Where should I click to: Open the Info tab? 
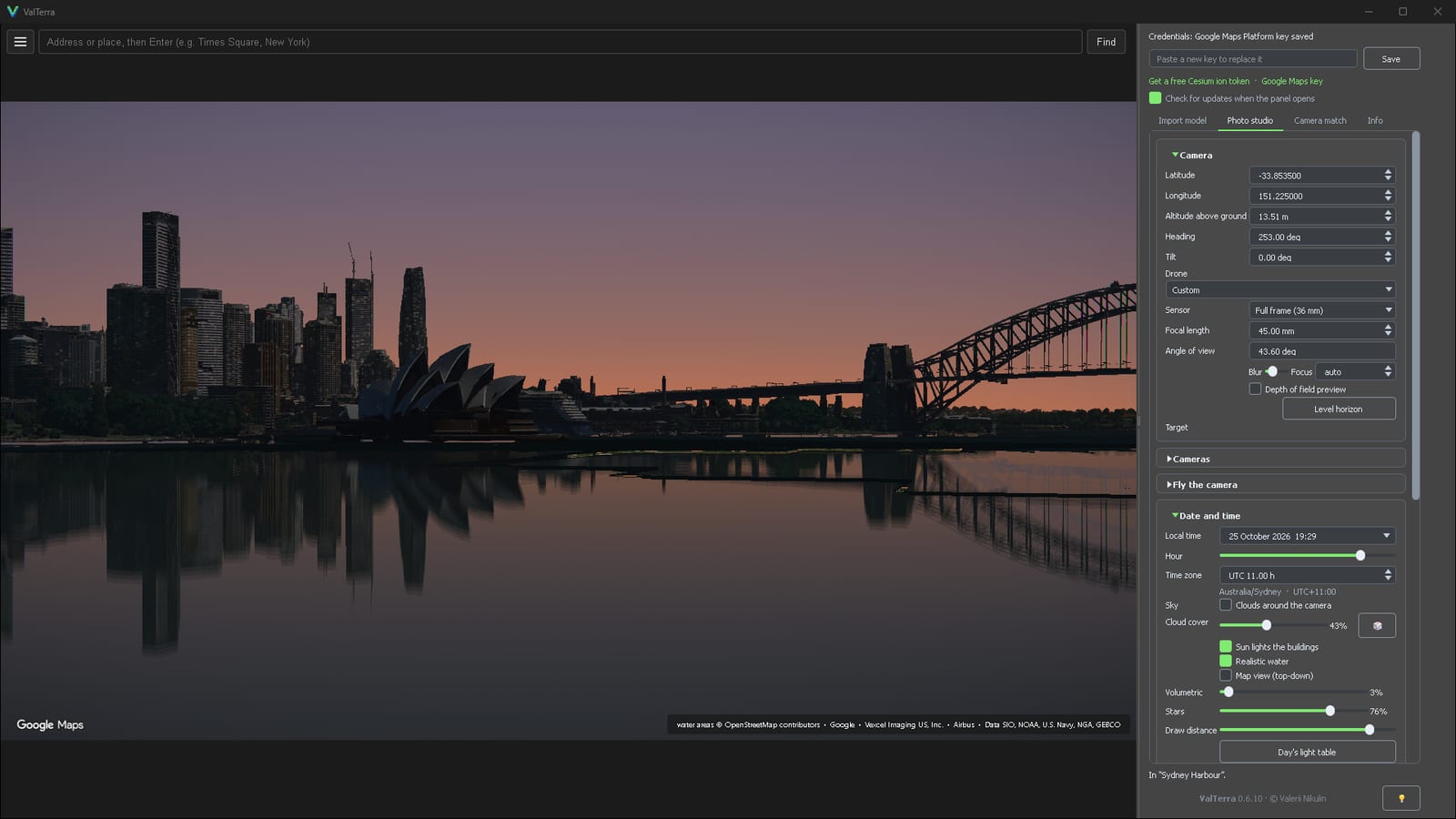pyautogui.click(x=1375, y=120)
